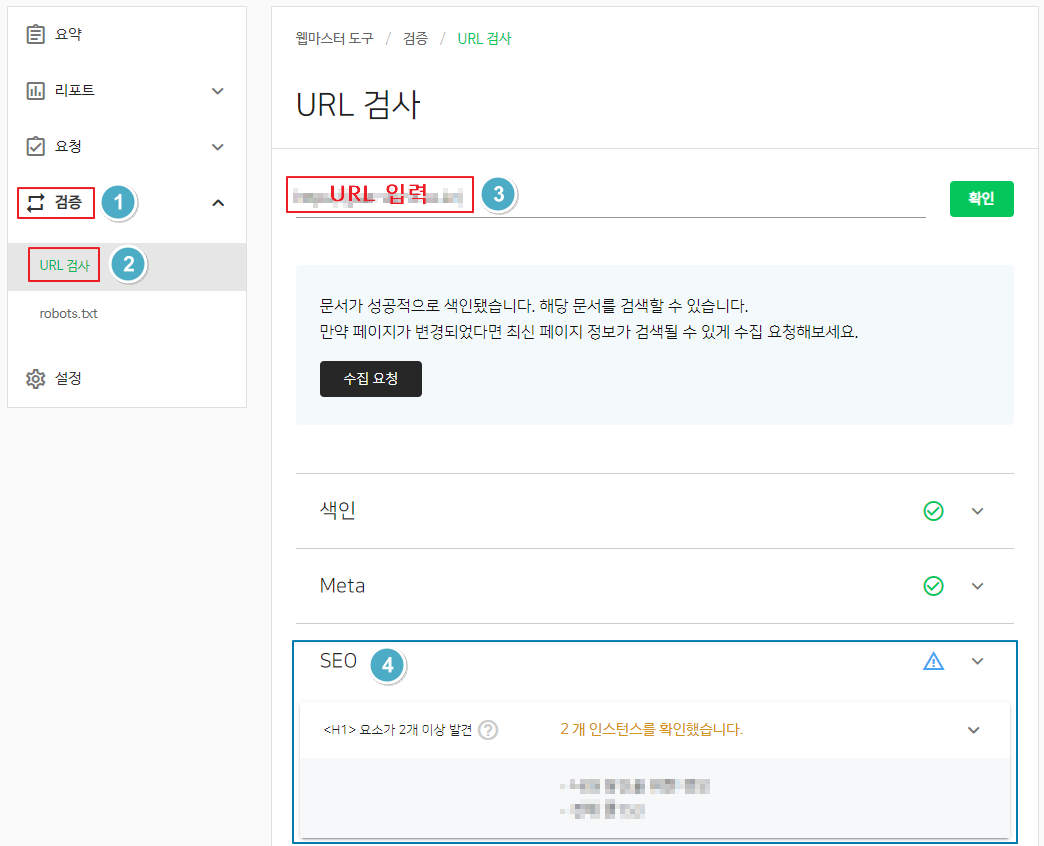Image resolution: width=1044 pixels, height=846 pixels.
Task: Expand the Meta section details
Action: [x=977, y=586]
